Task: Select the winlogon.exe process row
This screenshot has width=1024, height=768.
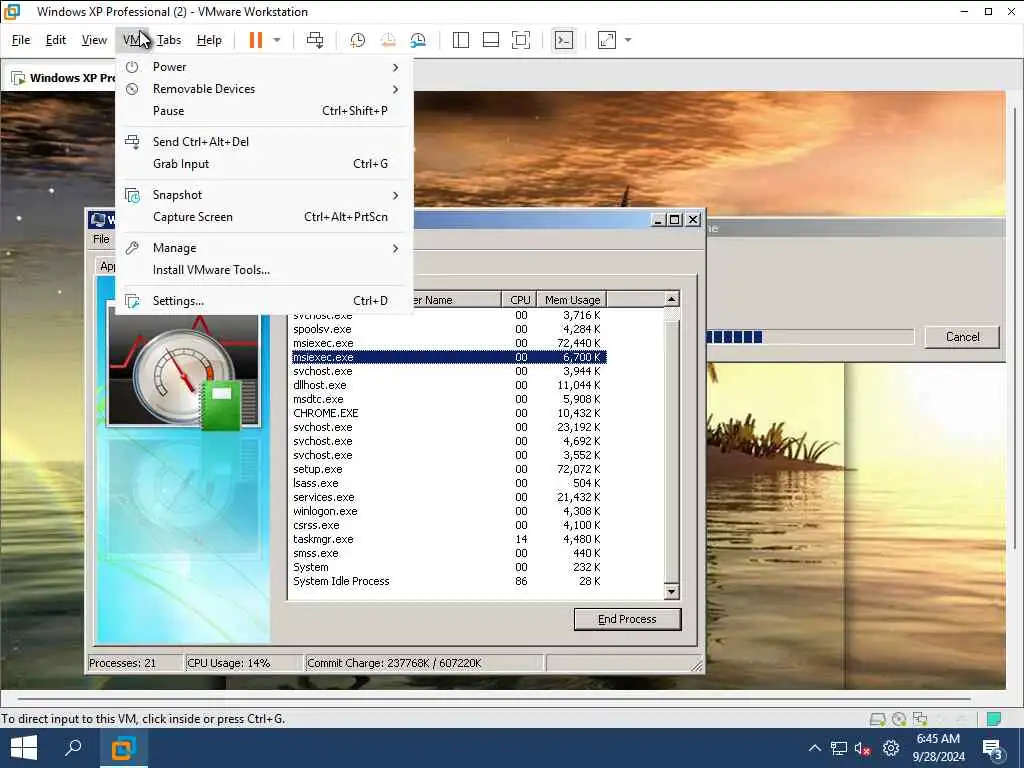Action: pyautogui.click(x=448, y=511)
